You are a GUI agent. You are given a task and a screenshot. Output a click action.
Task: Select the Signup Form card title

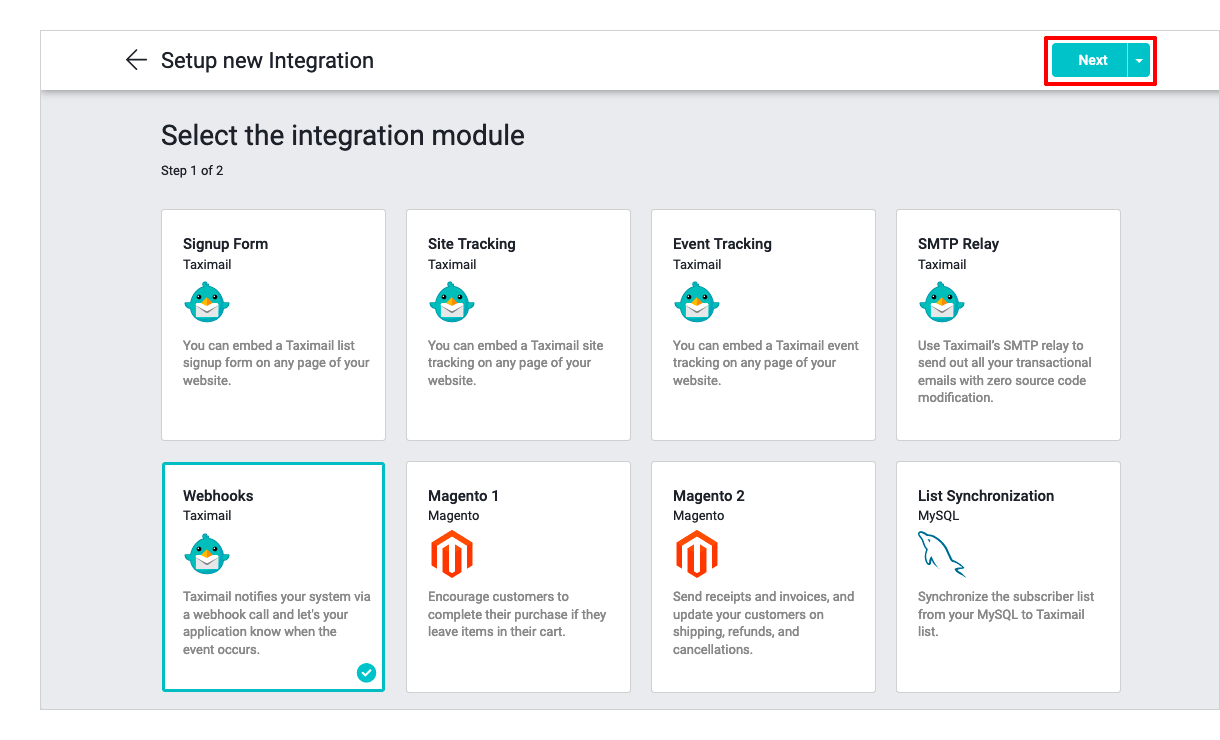pyautogui.click(x=225, y=244)
